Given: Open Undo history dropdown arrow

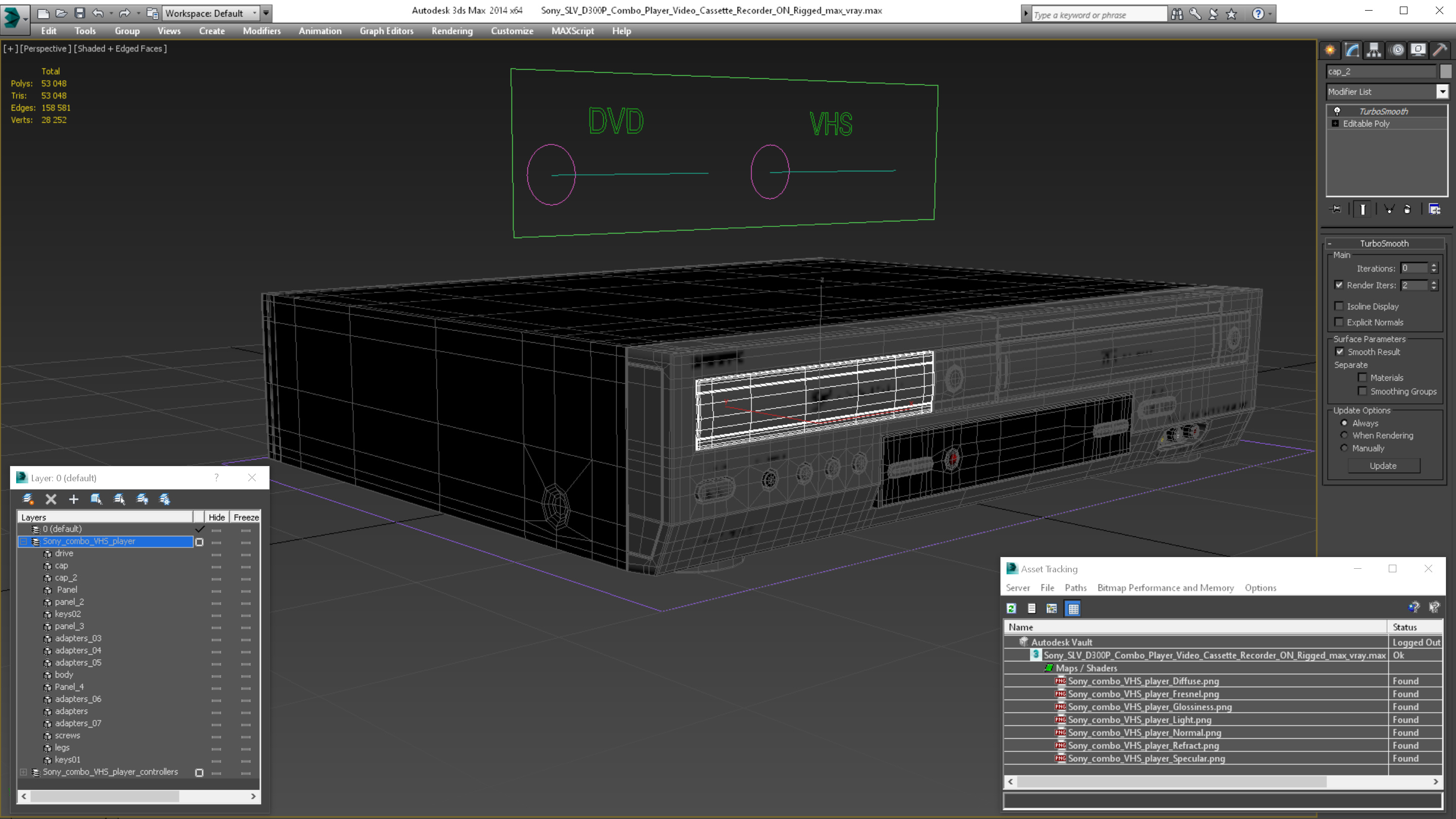Looking at the screenshot, I should point(111,13).
